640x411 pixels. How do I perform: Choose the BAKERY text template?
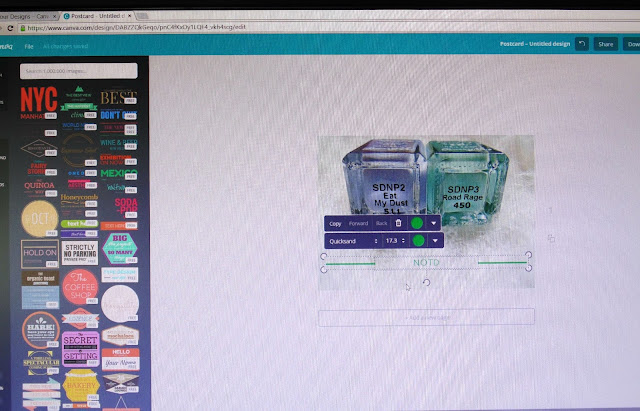(x=81, y=386)
